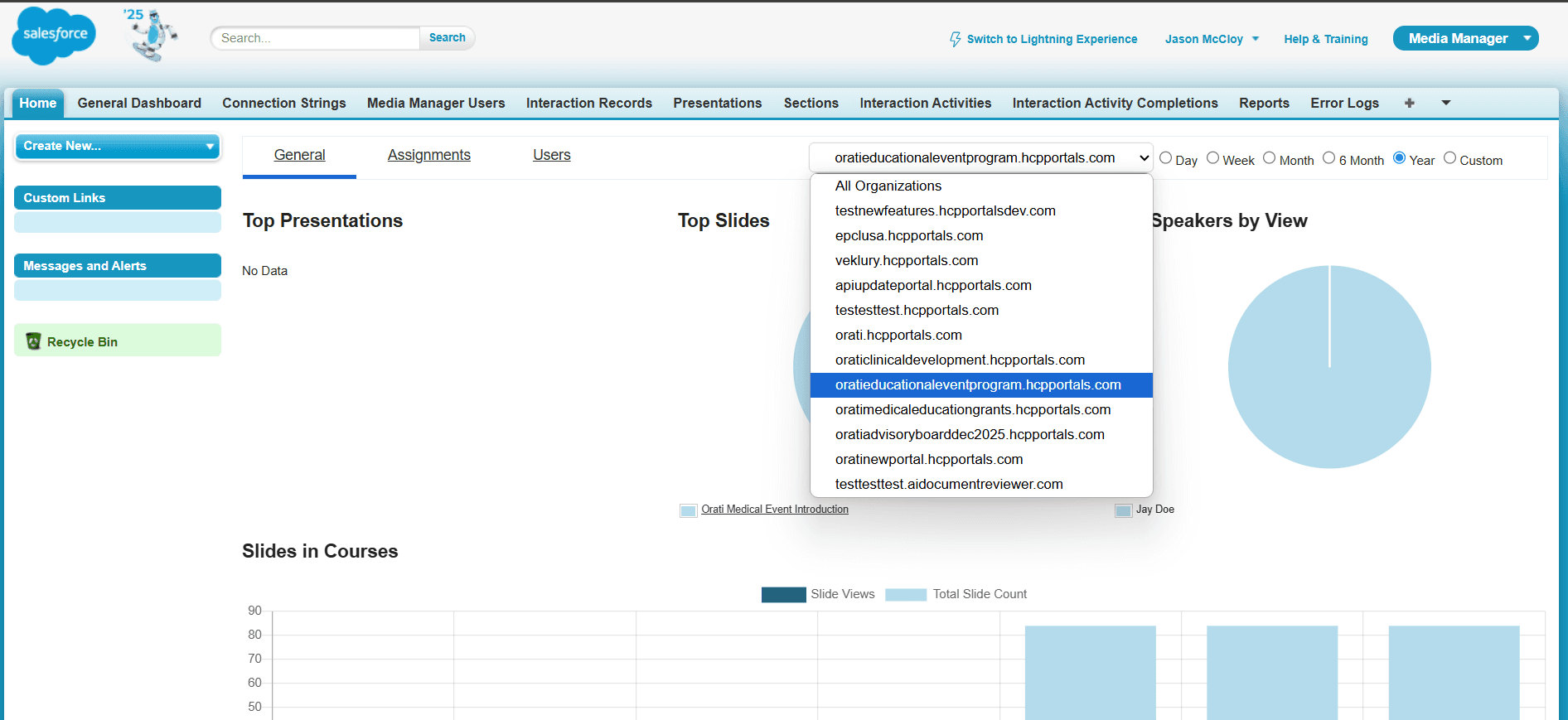Click the Search button

coord(448,37)
